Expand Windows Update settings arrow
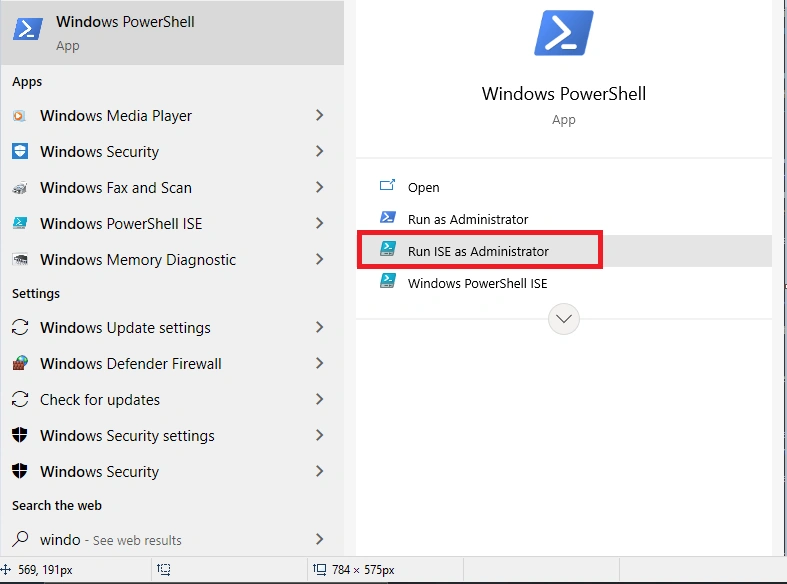 [x=320, y=327]
